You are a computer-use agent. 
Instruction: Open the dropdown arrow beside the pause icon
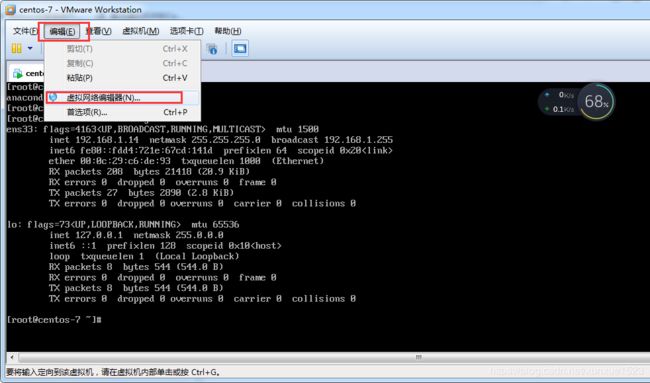point(30,48)
